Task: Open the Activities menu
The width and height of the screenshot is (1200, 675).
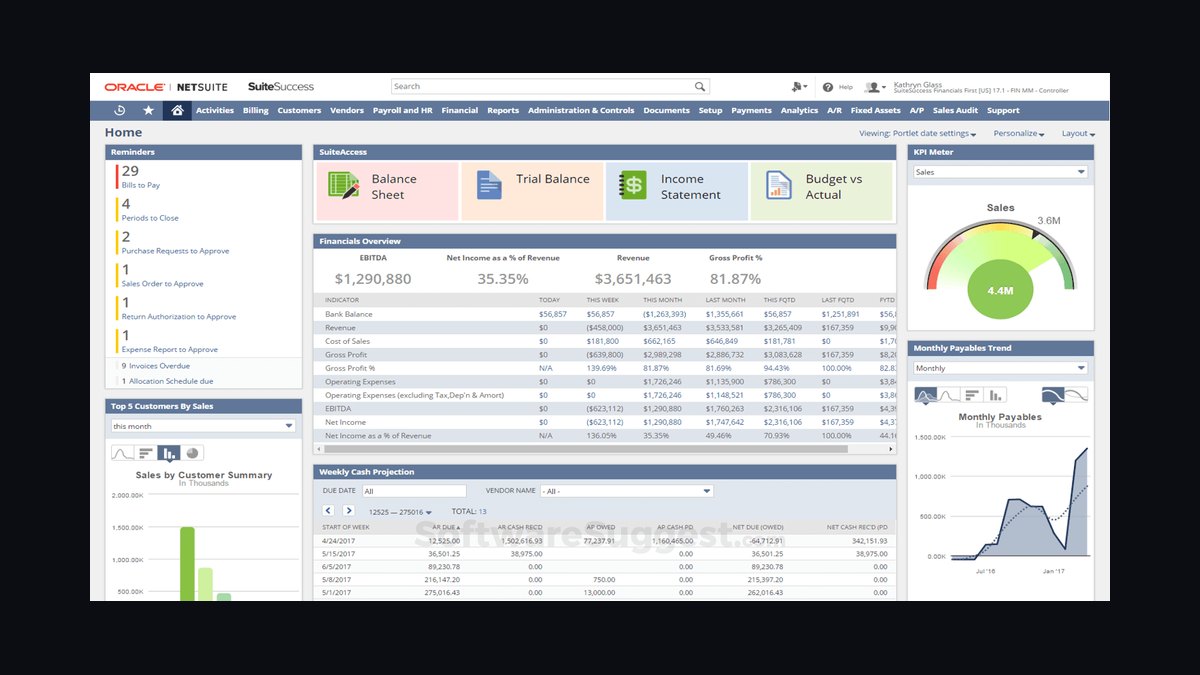Action: 215,111
